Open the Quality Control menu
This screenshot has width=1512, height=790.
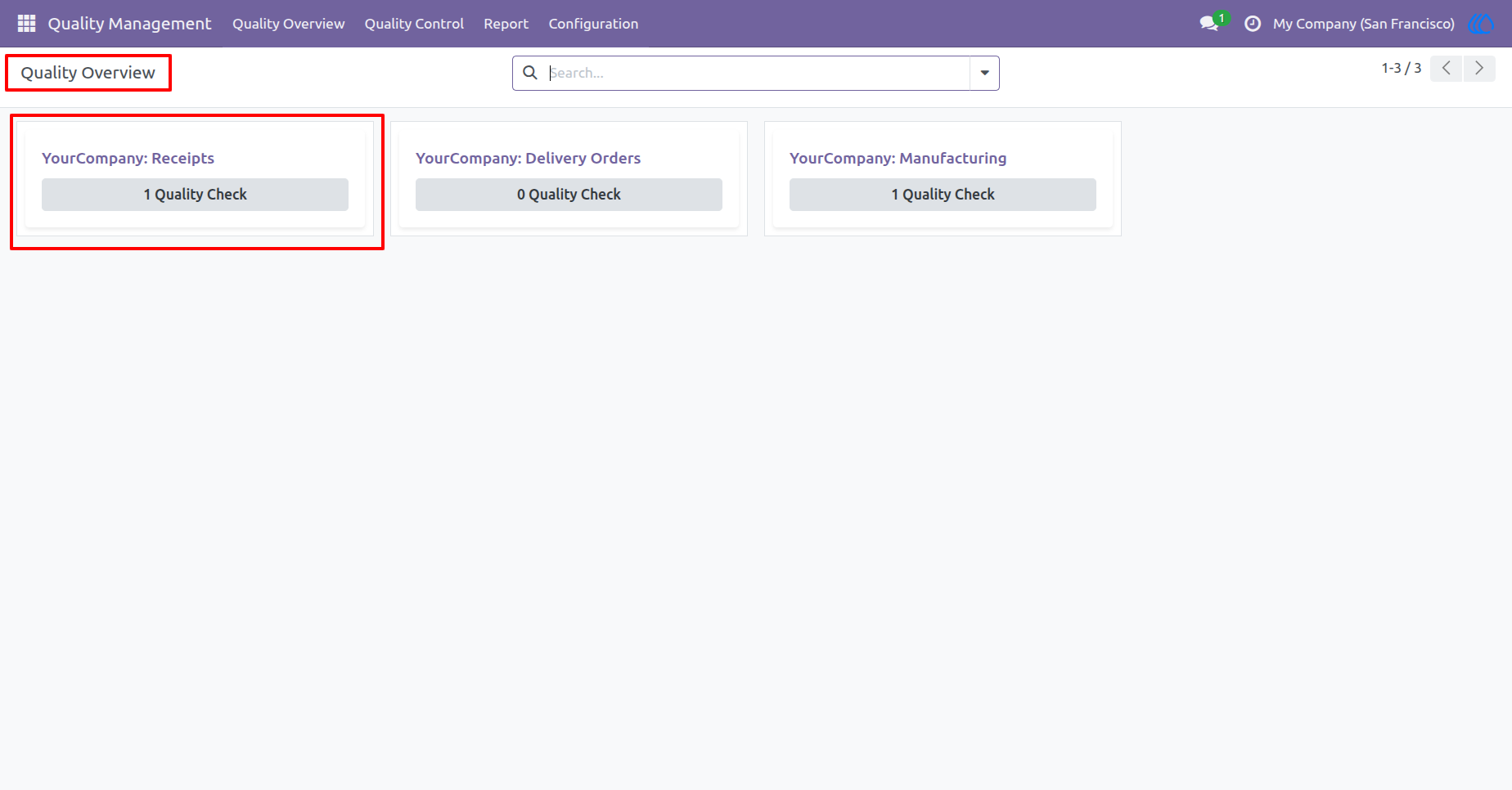(414, 24)
